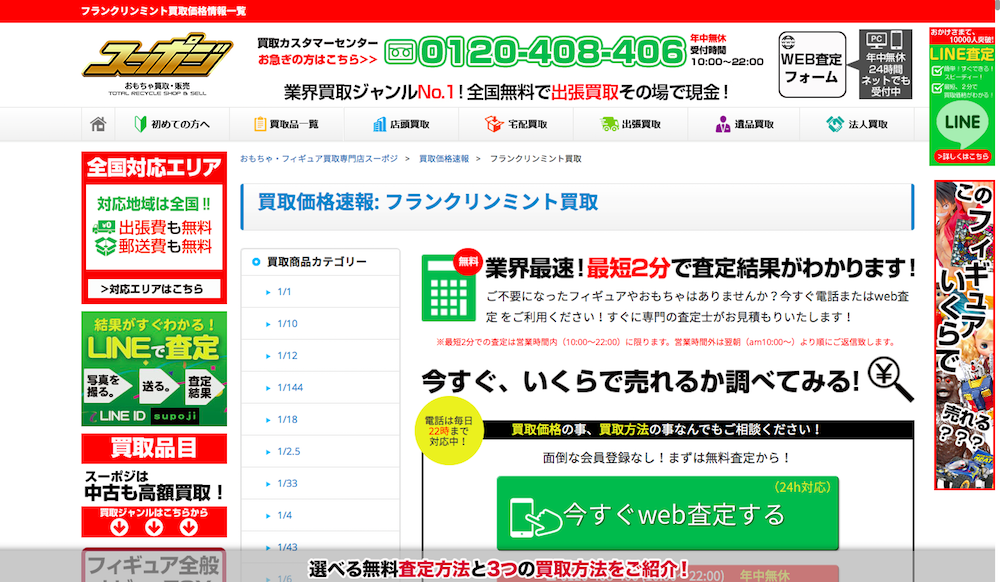Open 法人買取 menu item

[x=857, y=124]
